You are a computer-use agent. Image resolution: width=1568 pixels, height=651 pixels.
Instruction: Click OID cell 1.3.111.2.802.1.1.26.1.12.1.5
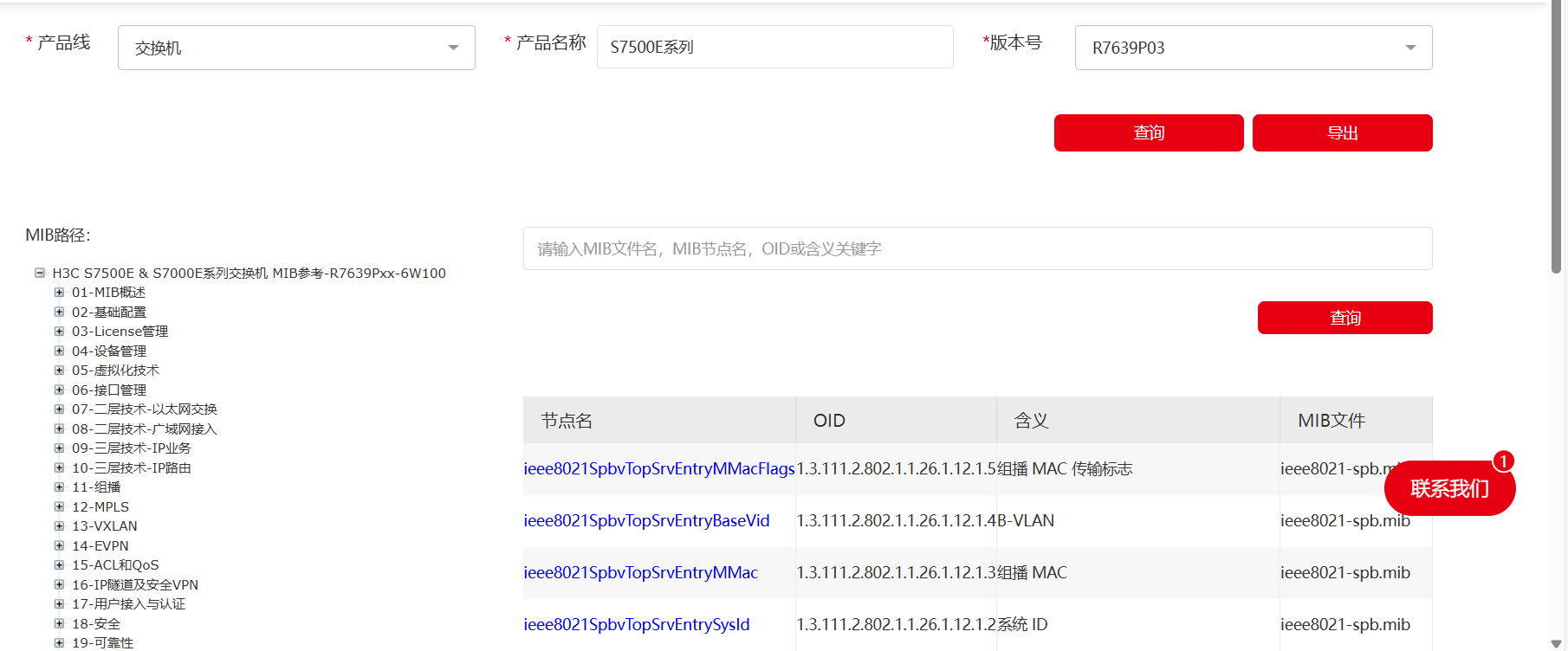(x=897, y=468)
